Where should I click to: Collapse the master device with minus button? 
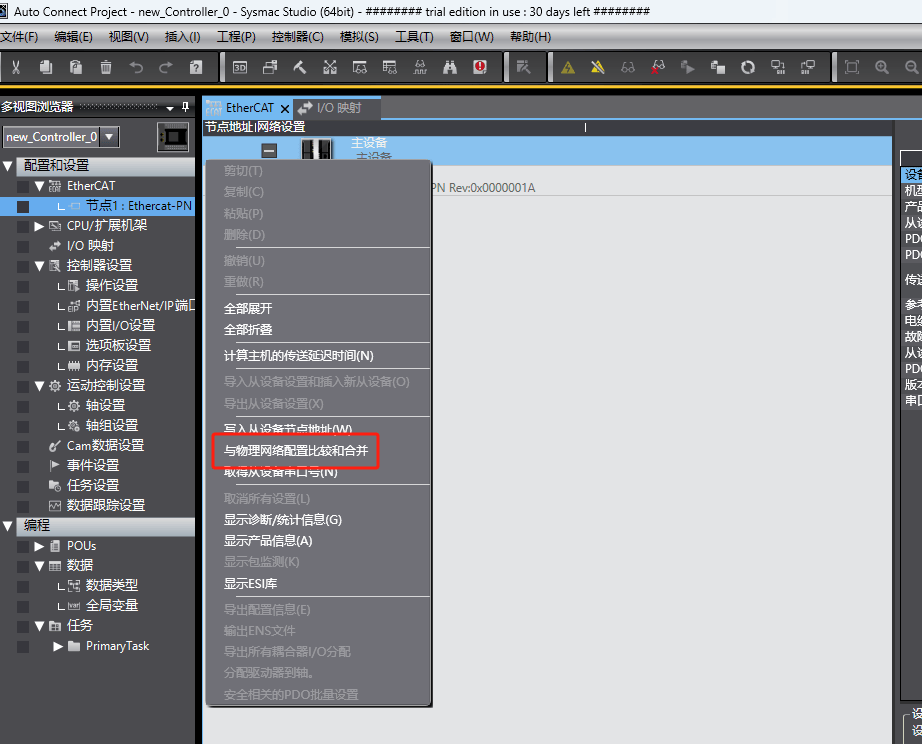click(269, 151)
